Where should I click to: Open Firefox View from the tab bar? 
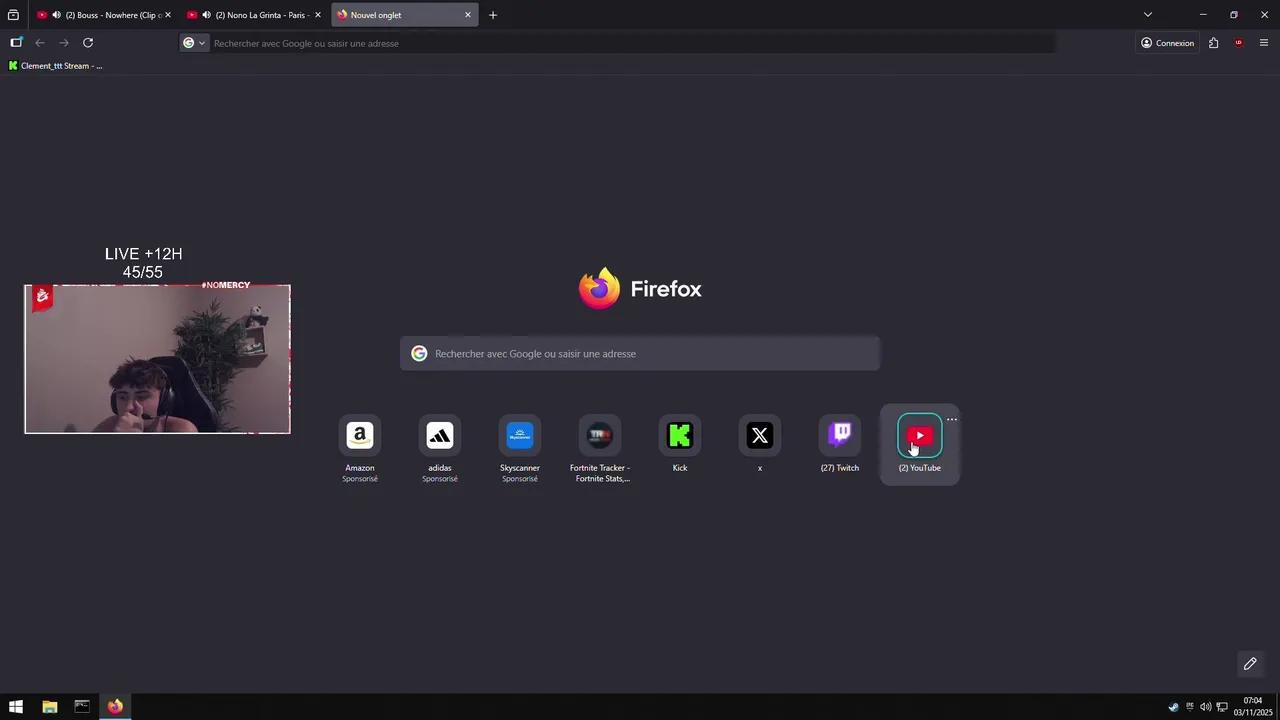[x=13, y=15]
